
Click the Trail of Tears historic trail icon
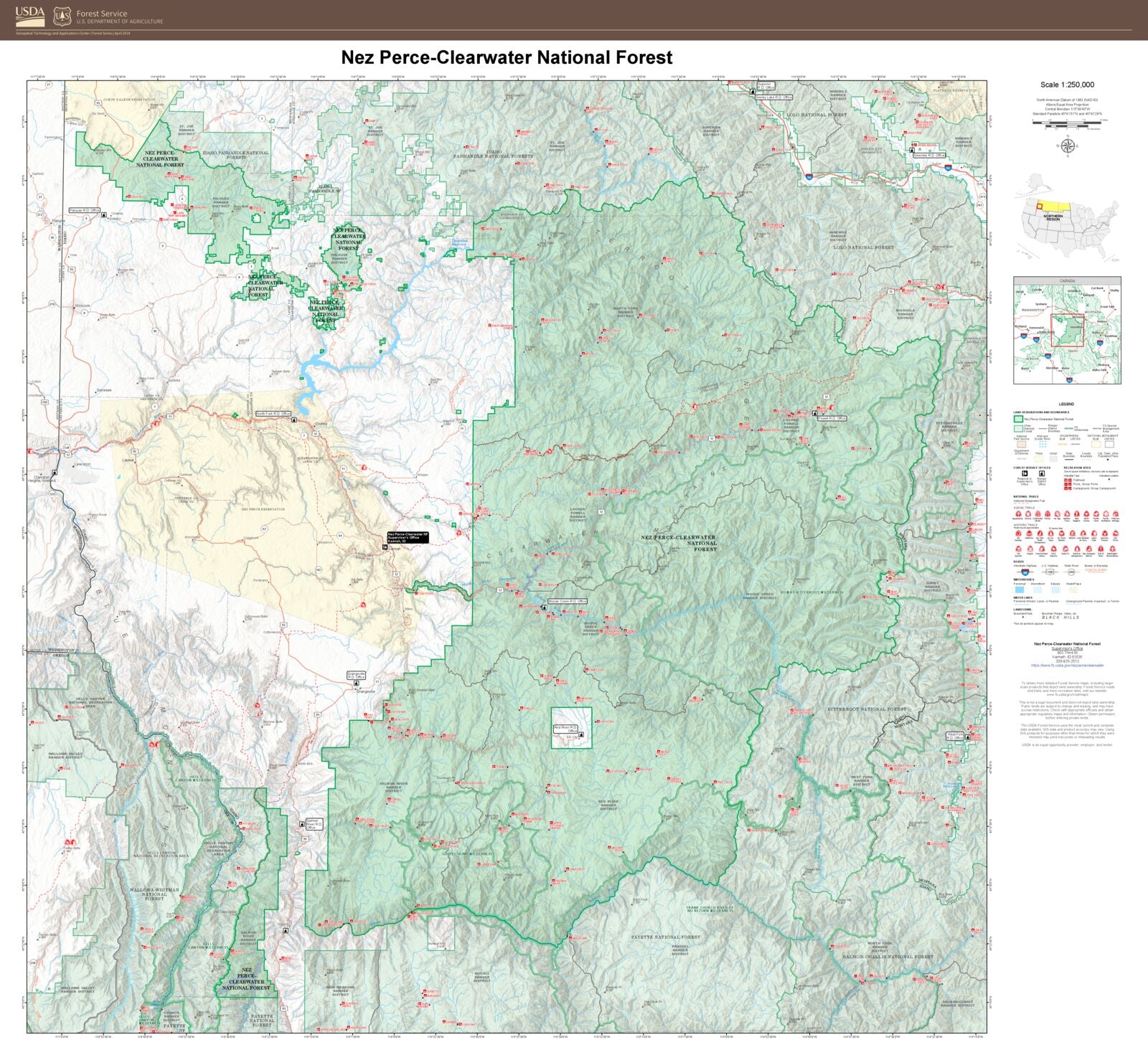(1101, 549)
